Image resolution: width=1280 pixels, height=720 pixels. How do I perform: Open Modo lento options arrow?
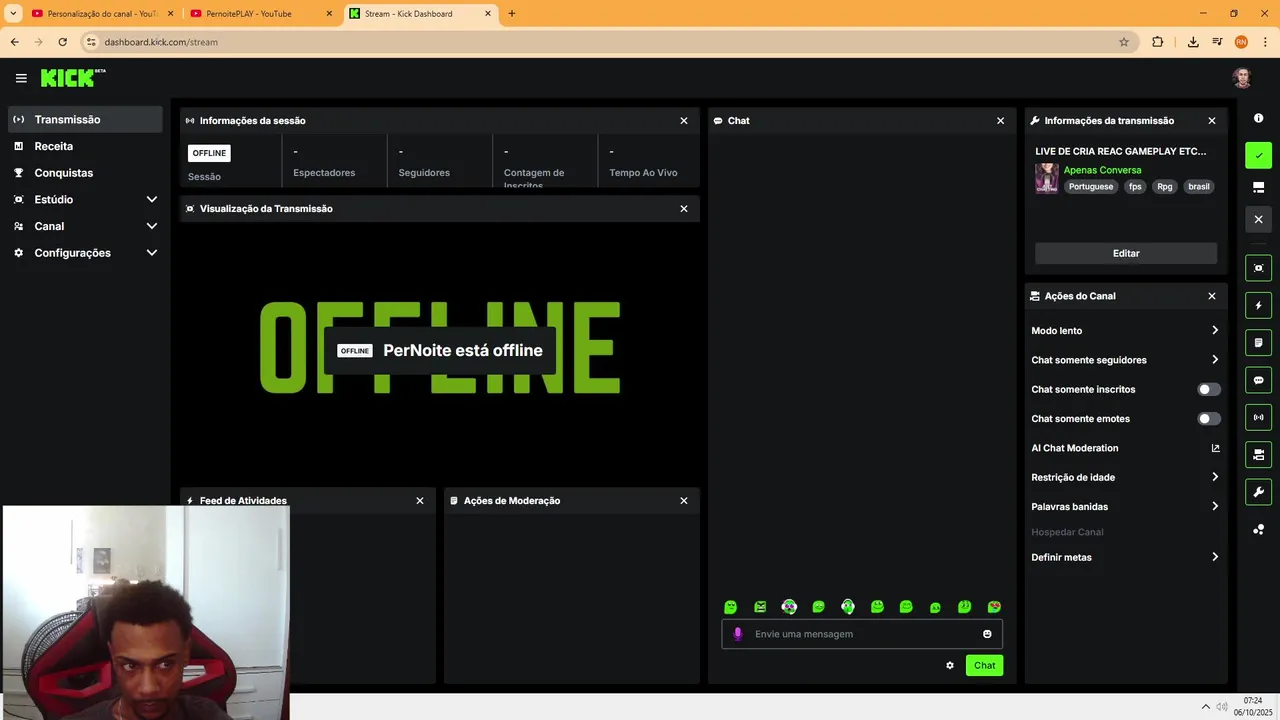tap(1215, 330)
